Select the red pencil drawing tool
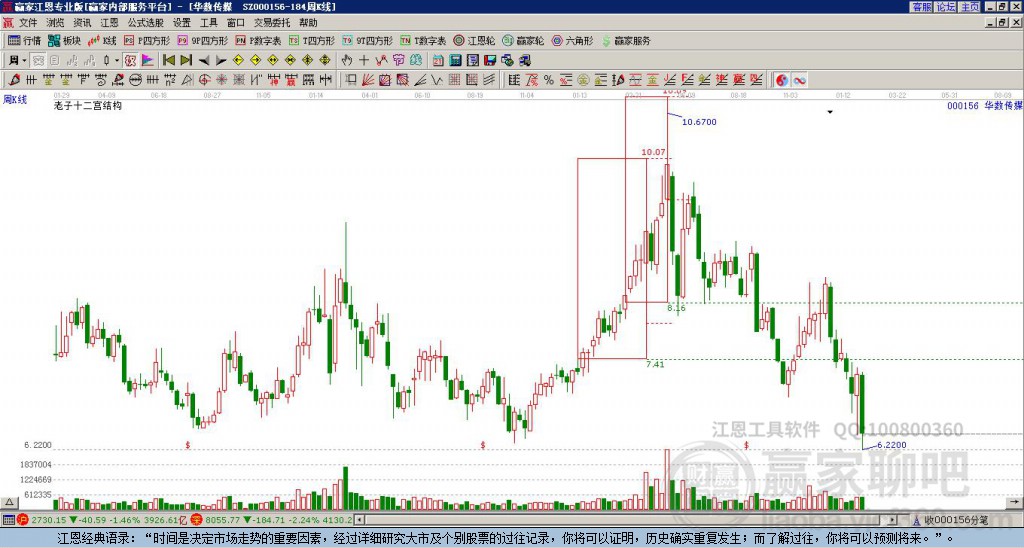The image size is (1024, 548). [14, 80]
